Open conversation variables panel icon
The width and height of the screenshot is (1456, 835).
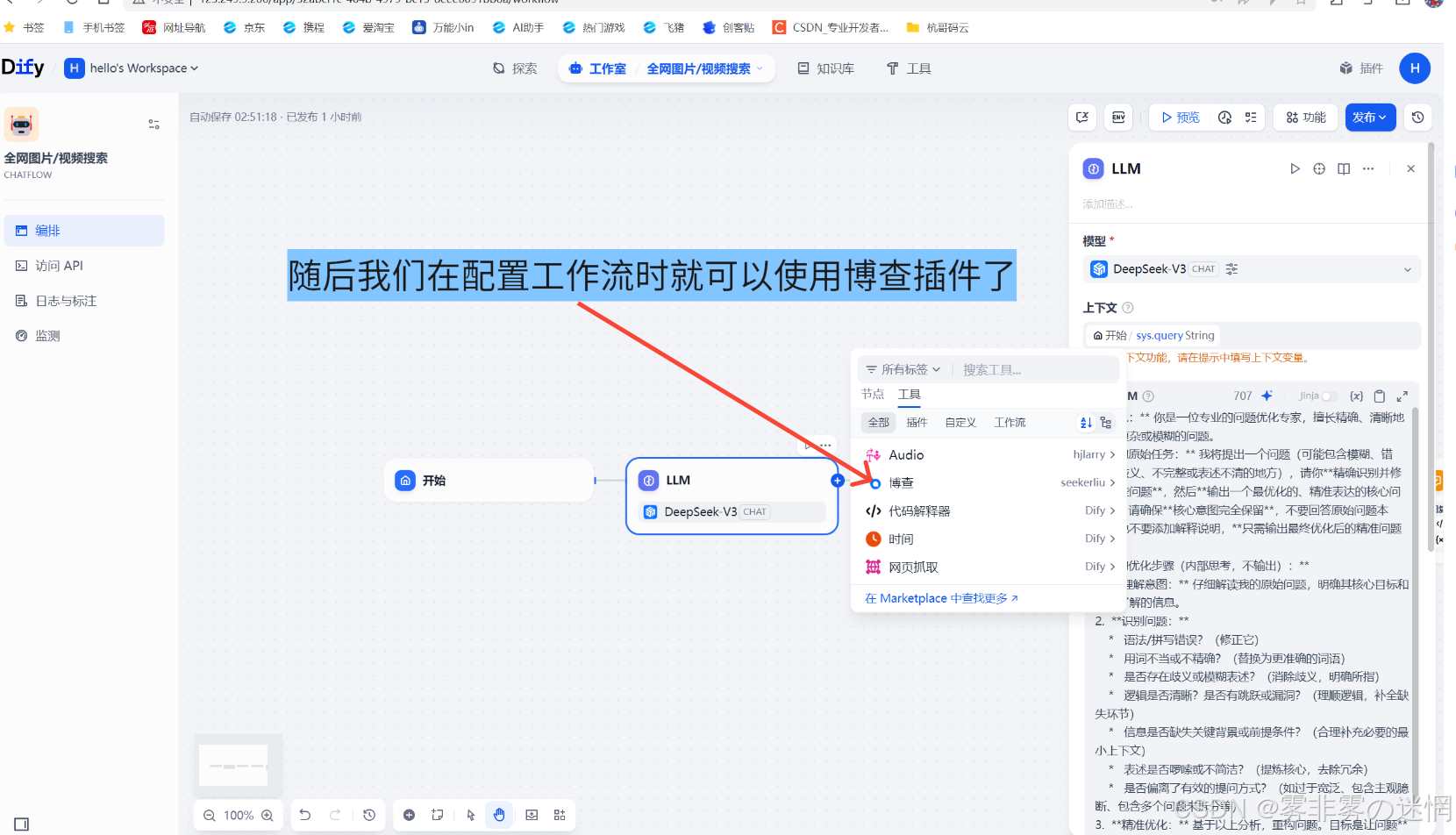(1082, 117)
